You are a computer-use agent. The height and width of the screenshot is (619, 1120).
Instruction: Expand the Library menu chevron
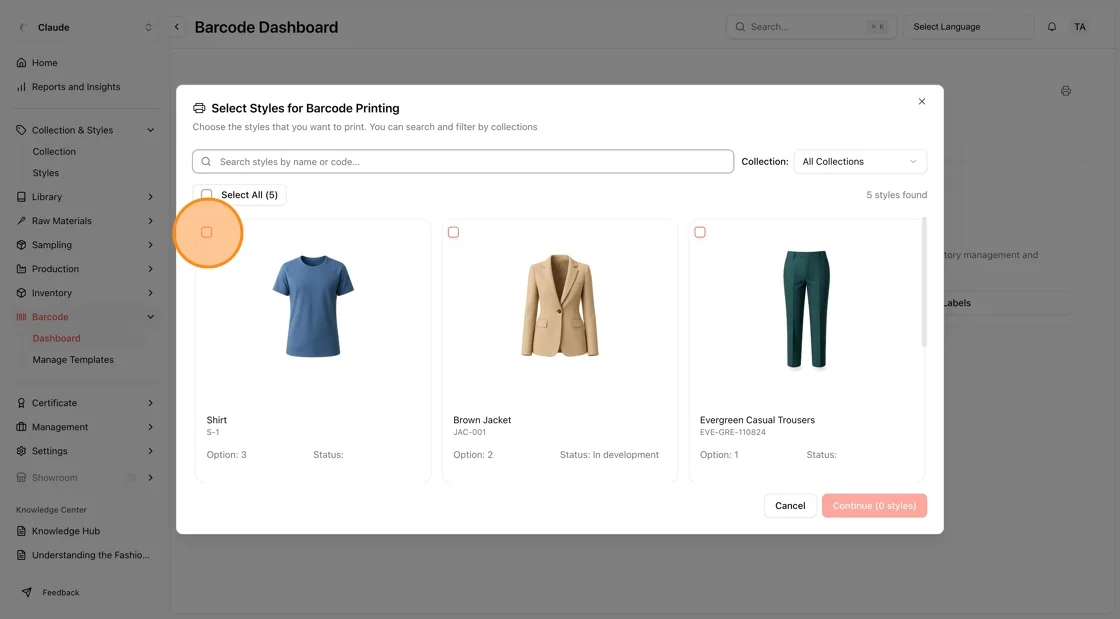(151, 197)
